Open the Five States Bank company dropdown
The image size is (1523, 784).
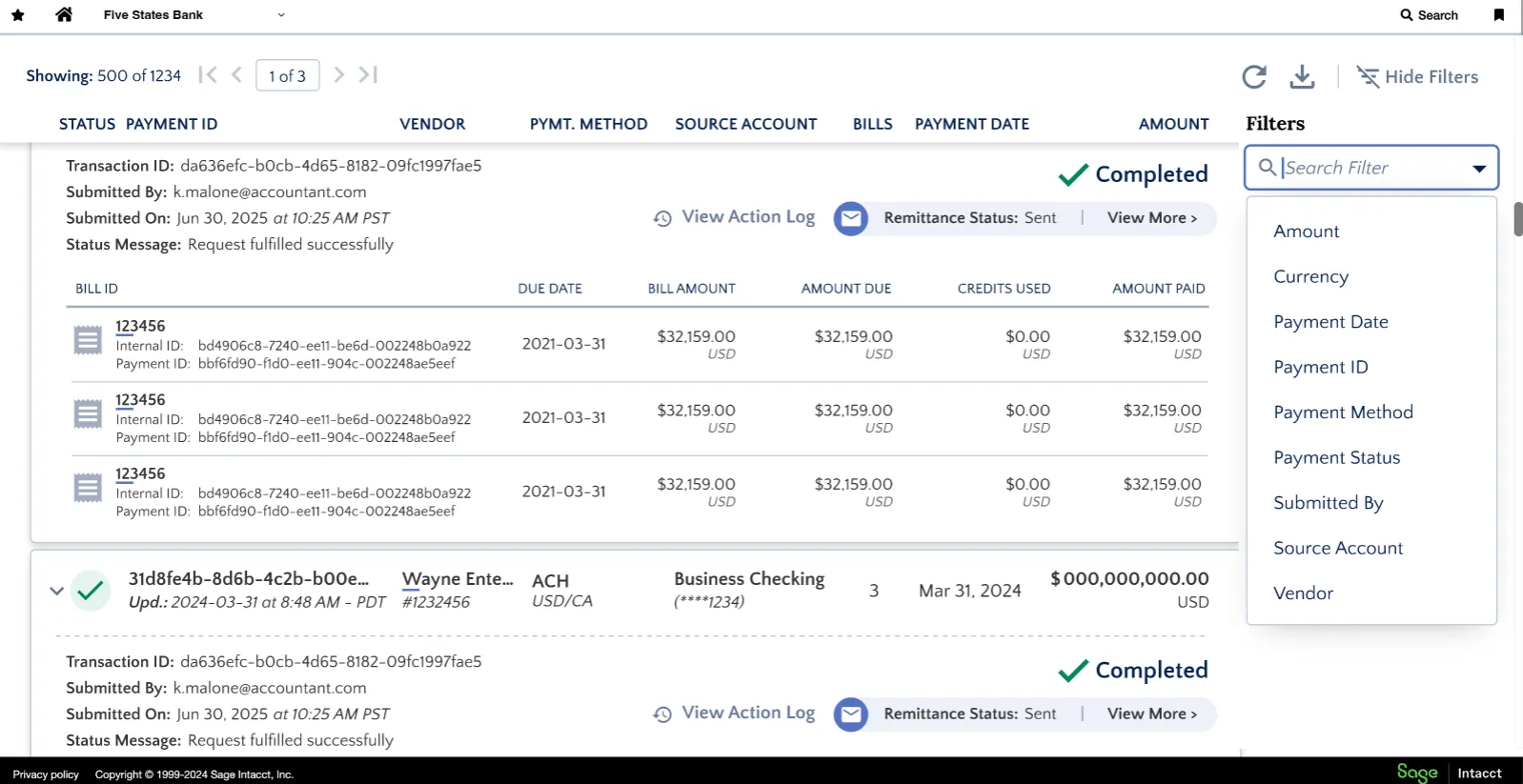pos(194,15)
